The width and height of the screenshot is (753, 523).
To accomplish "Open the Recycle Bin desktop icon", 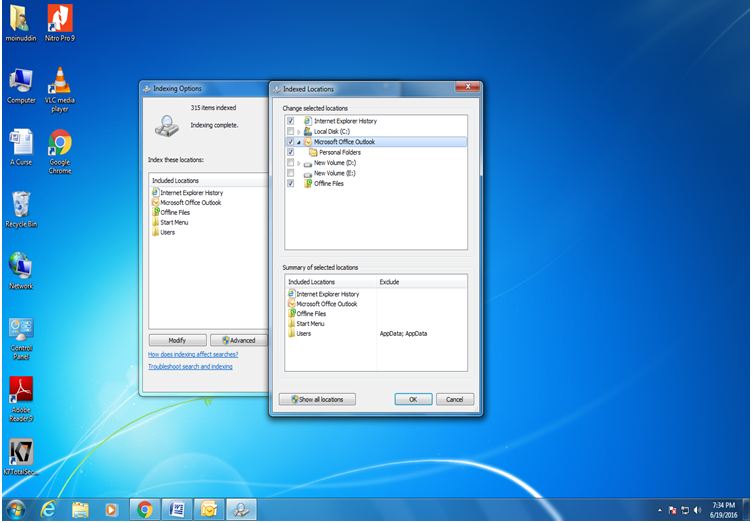I will (x=21, y=209).
